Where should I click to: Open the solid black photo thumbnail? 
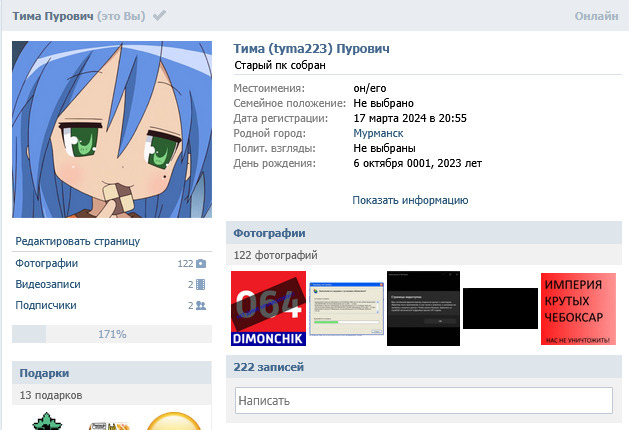pos(500,309)
